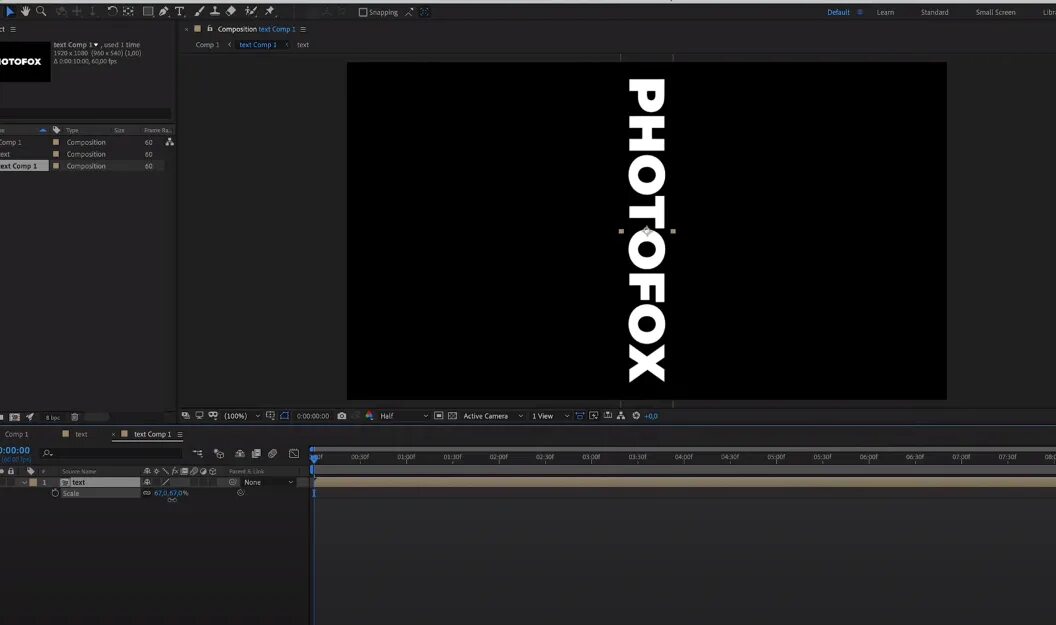The image size is (1056, 625).
Task: Toggle Transparency Grid in the viewer
Action: 453,416
